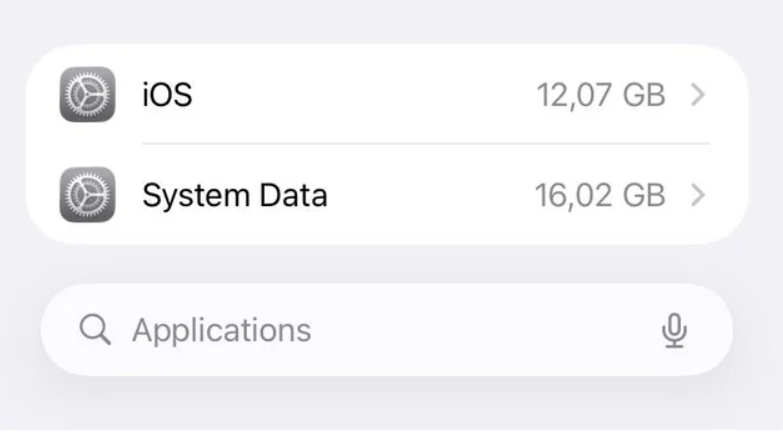Viewport: 783px width, 436px height.
Task: Click the divider between iOS and System Data
Action: tap(425, 144)
